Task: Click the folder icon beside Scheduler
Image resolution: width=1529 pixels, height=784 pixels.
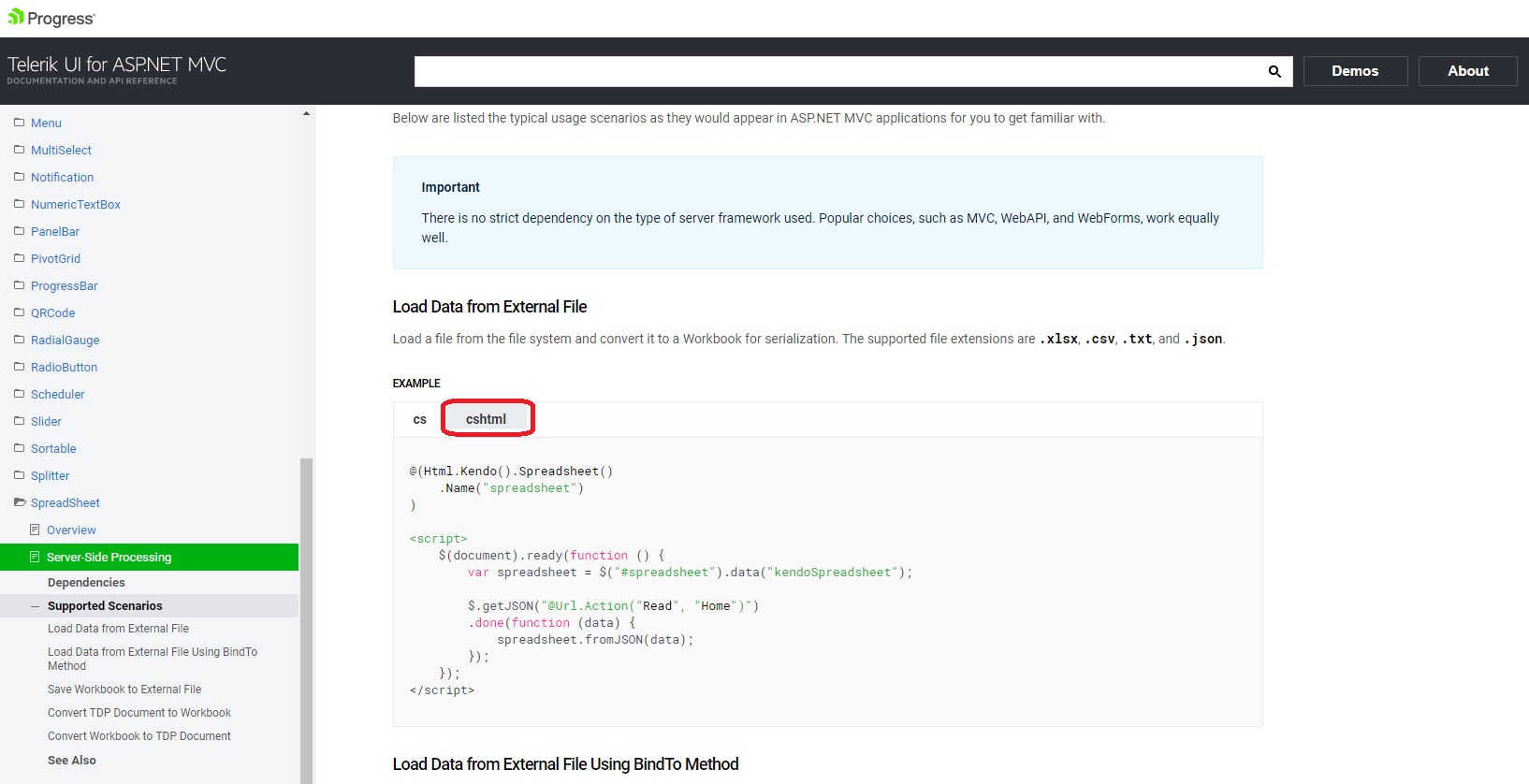Action: (x=20, y=394)
